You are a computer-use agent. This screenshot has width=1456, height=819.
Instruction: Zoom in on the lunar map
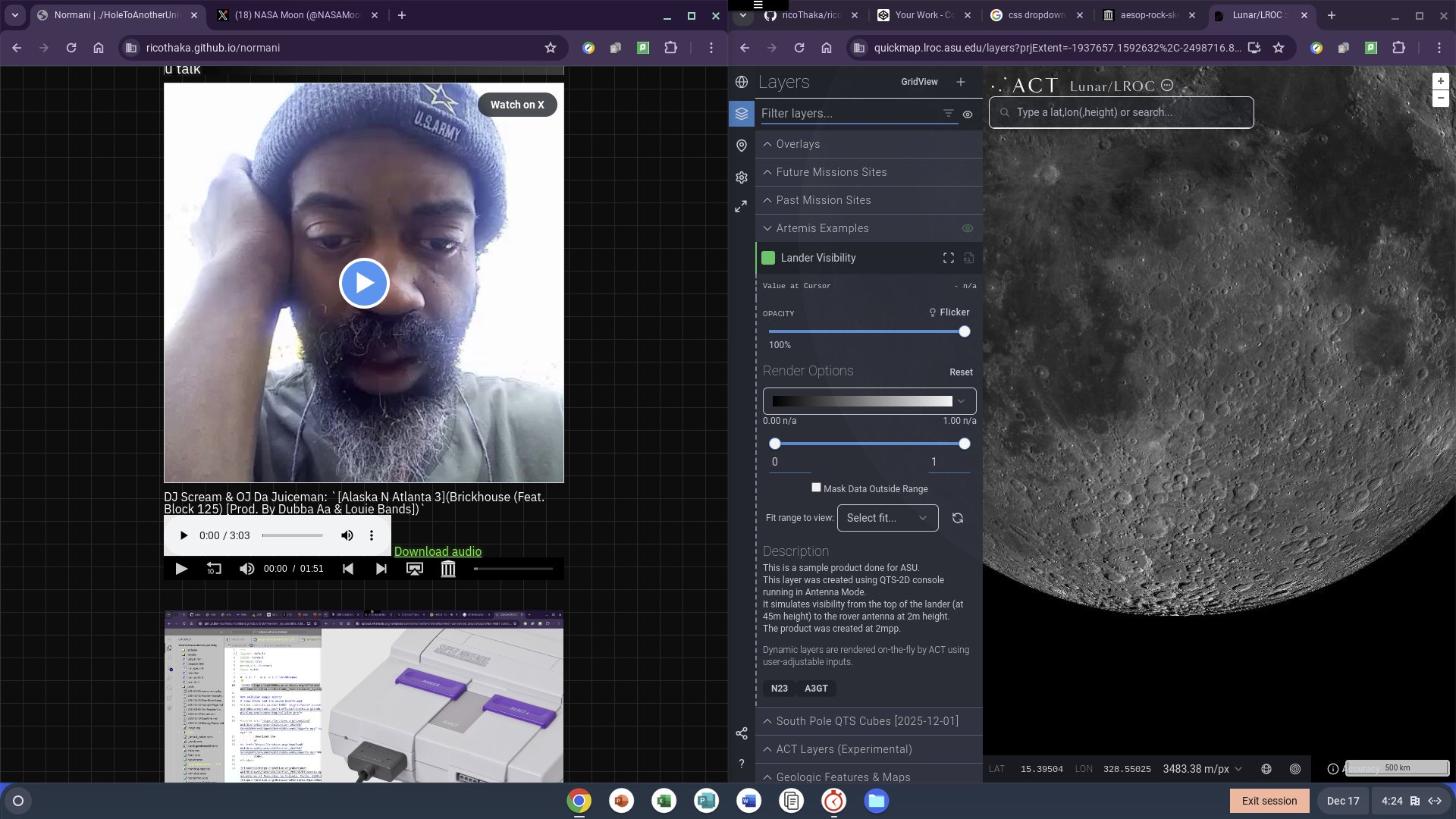point(1440,81)
